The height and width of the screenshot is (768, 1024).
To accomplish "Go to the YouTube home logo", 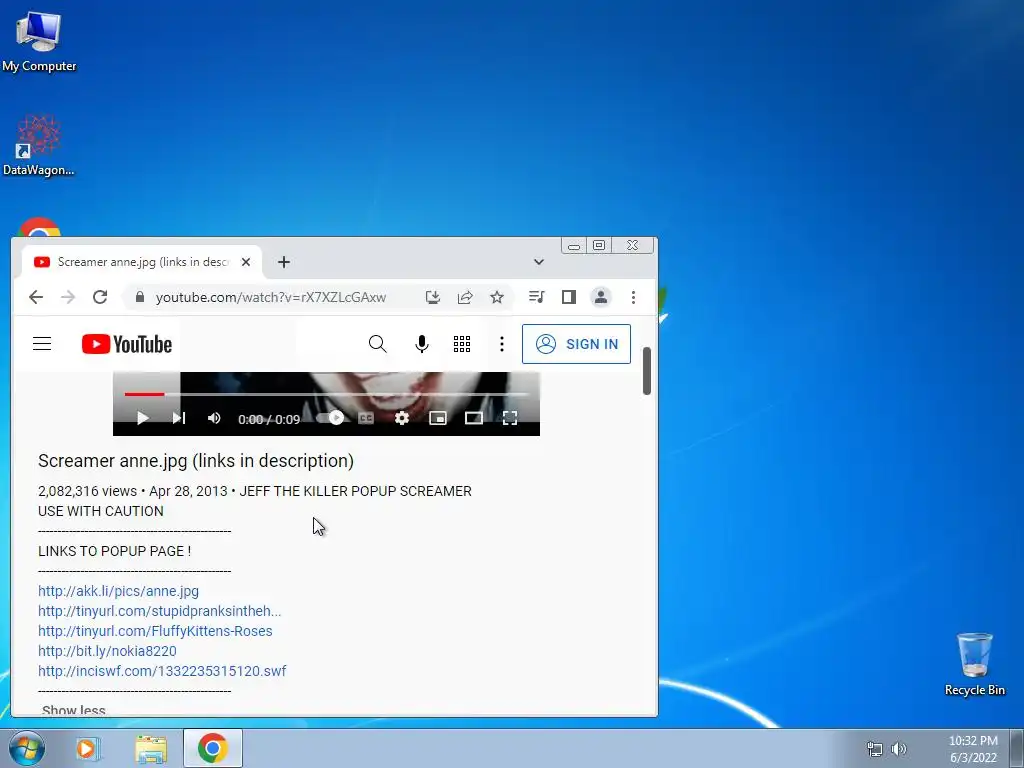I will (127, 344).
